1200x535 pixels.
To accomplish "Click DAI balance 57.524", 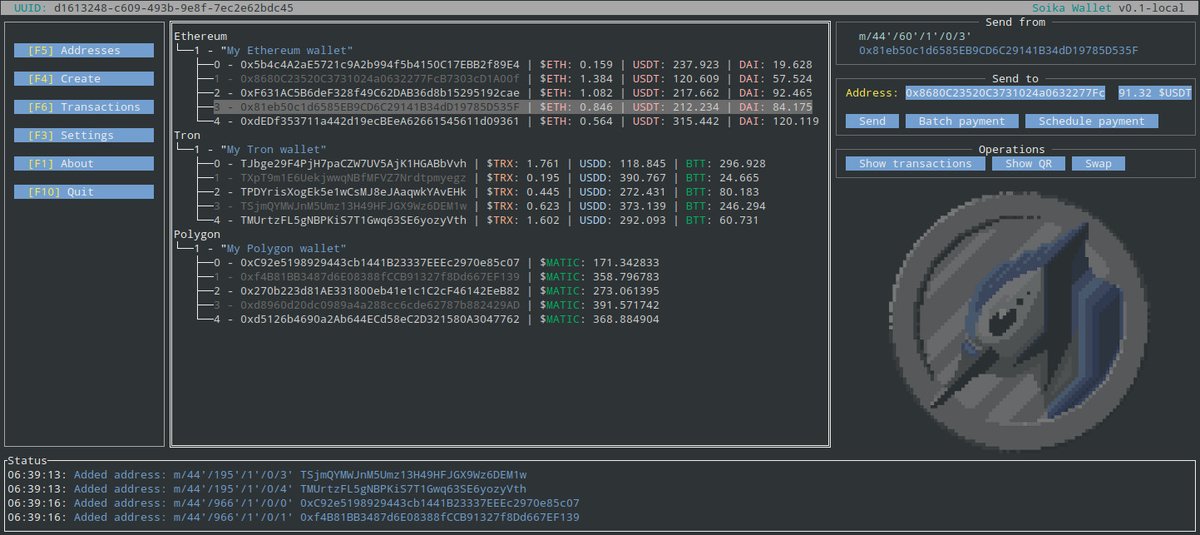I will coord(793,78).
